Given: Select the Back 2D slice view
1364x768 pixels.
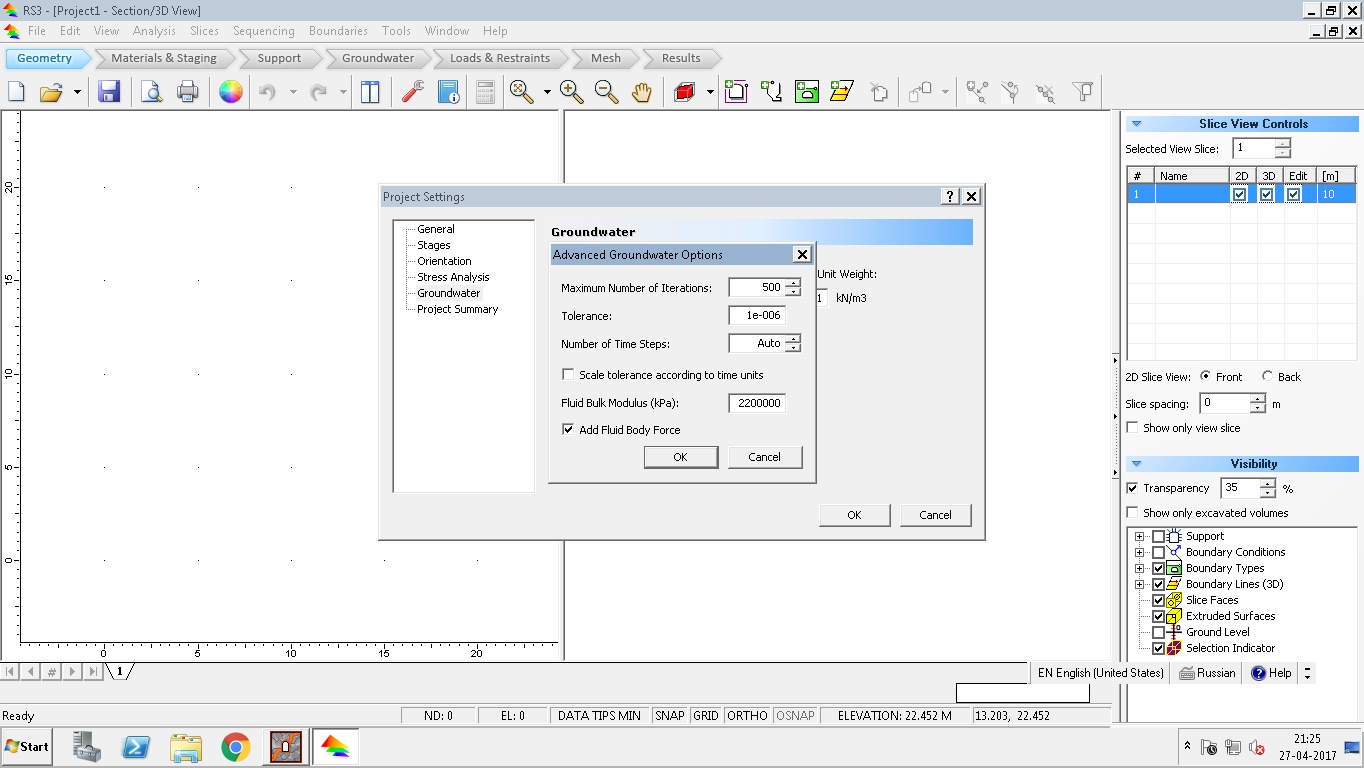Looking at the screenshot, I should point(1268,377).
